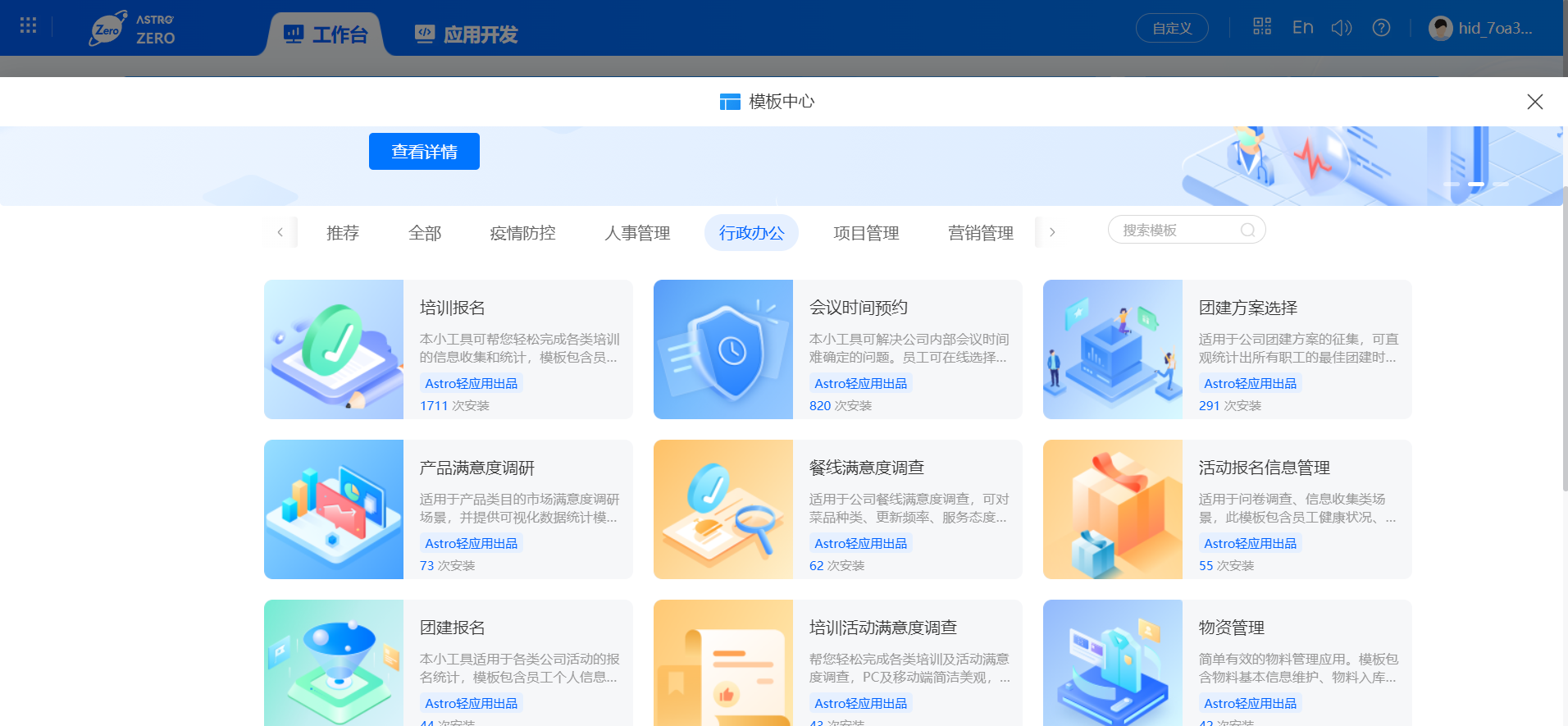Click the 产品满意度调研 template title
The image size is (1568, 726).
click(x=477, y=468)
